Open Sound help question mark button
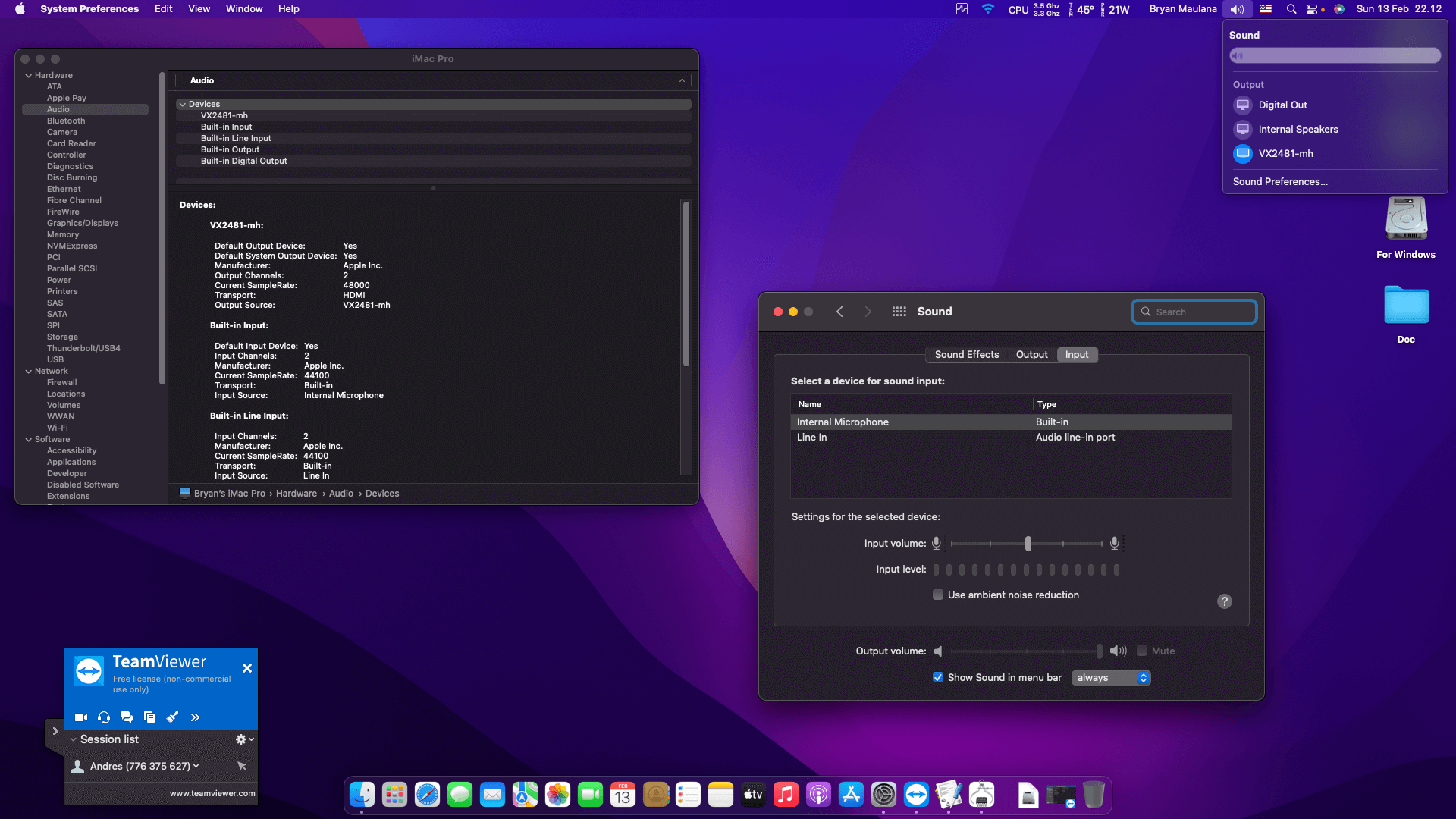Screen dimensions: 1456x819 tap(1225, 601)
